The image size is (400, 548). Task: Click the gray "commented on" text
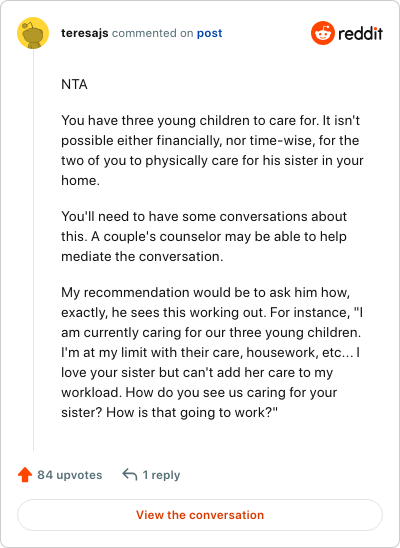click(x=152, y=33)
